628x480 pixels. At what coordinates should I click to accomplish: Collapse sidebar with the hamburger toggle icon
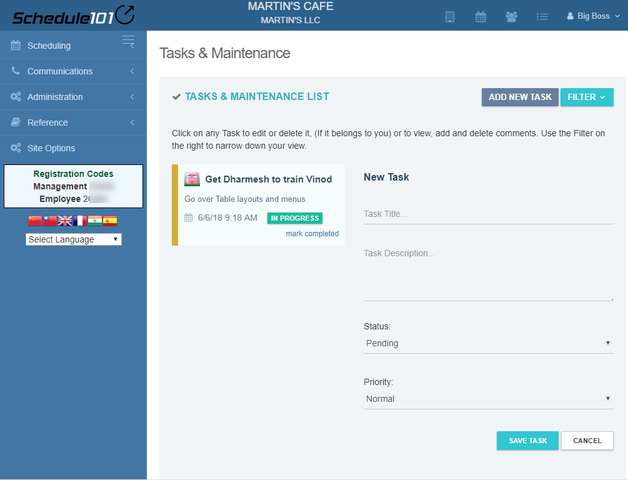[128, 41]
